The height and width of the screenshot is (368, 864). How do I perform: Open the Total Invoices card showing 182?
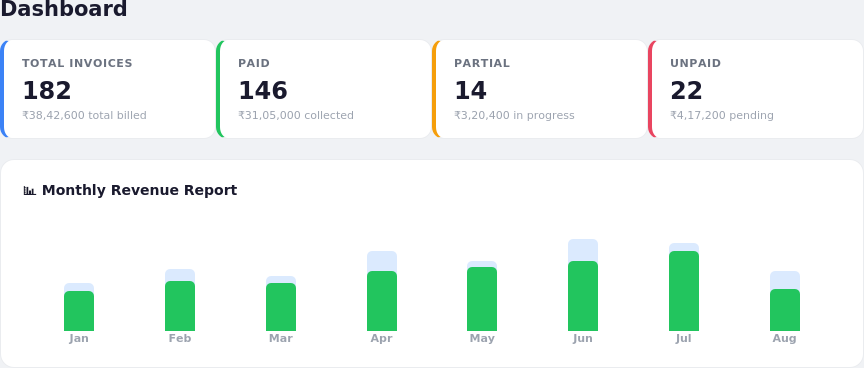coord(108,89)
